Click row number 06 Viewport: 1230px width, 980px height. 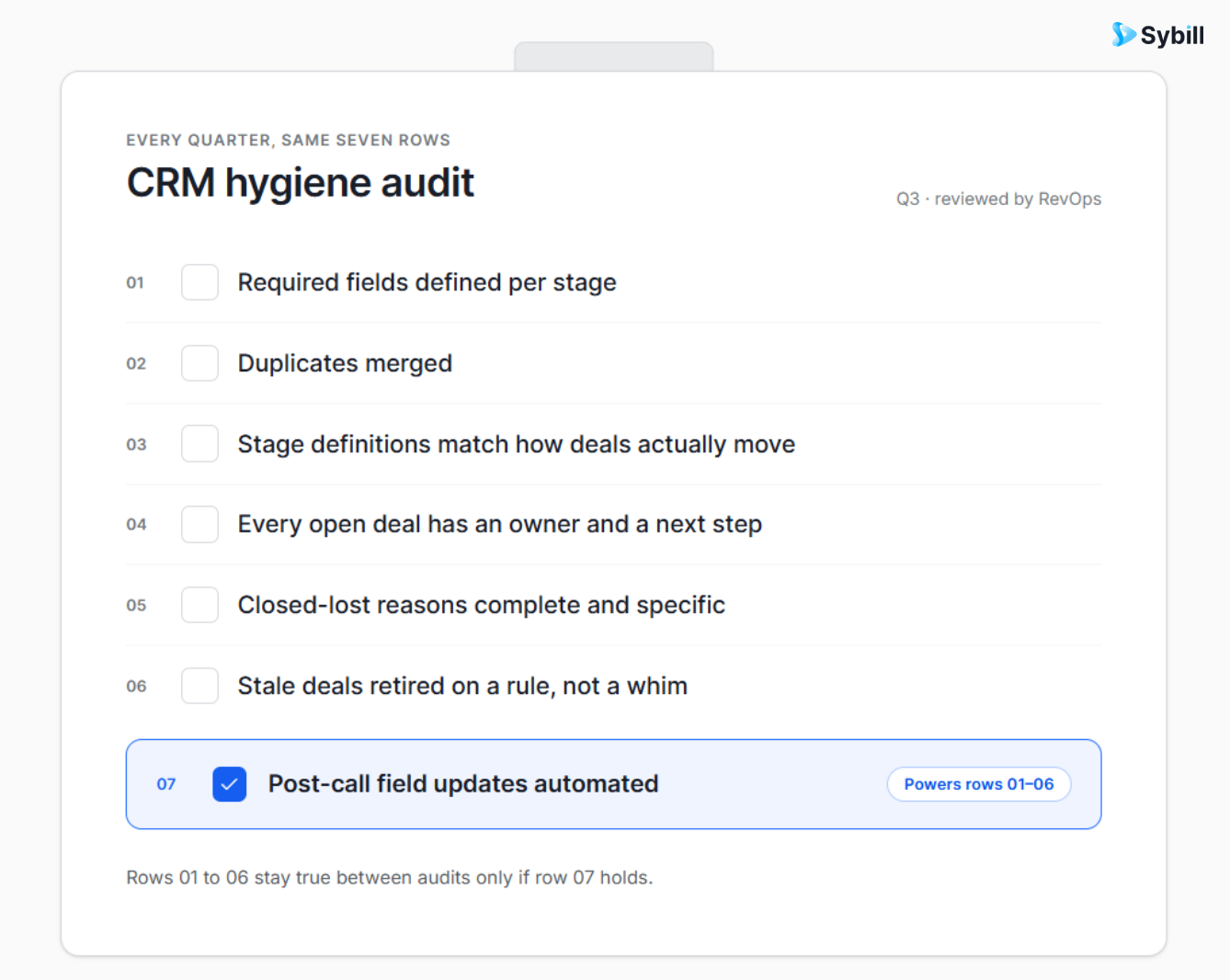[x=136, y=686]
